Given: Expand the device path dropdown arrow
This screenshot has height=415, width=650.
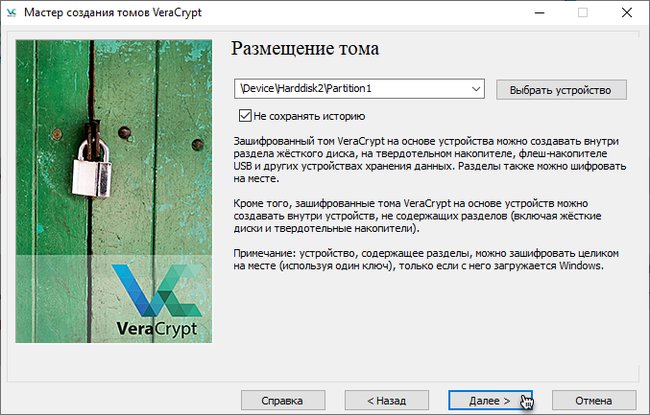Looking at the screenshot, I should click(x=476, y=89).
